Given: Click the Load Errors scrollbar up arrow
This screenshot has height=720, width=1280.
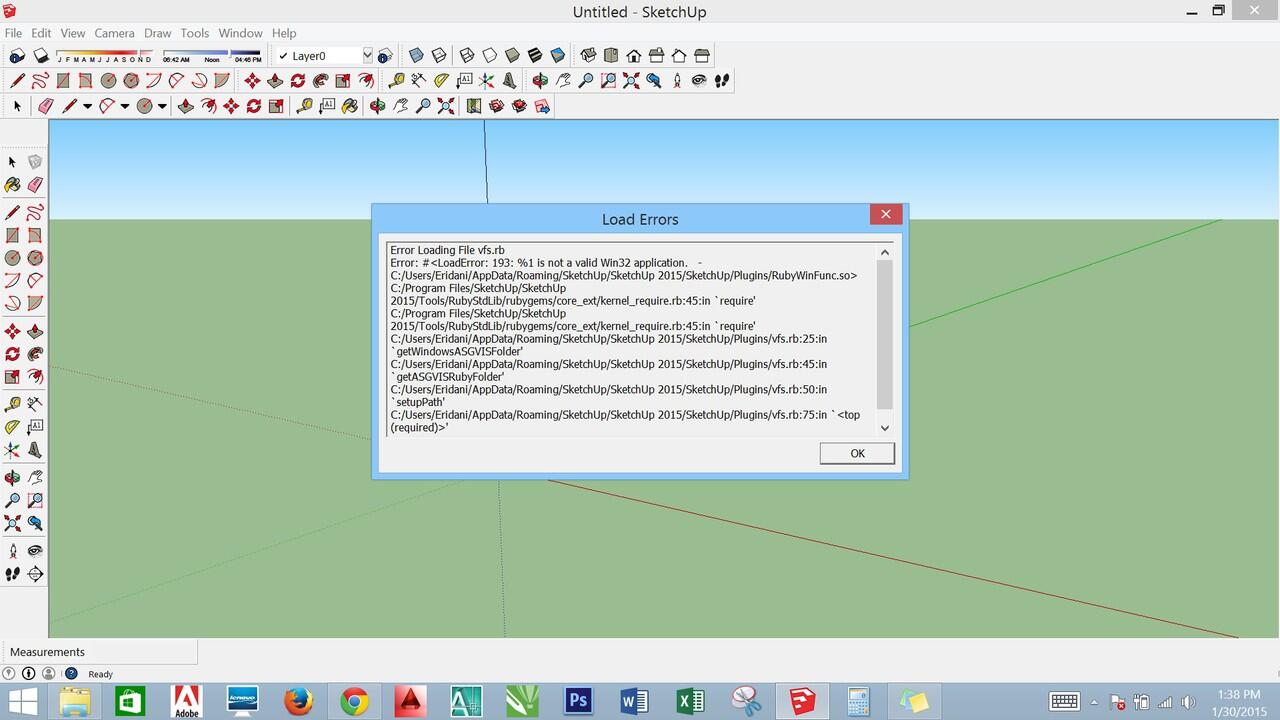Looking at the screenshot, I should click(884, 252).
